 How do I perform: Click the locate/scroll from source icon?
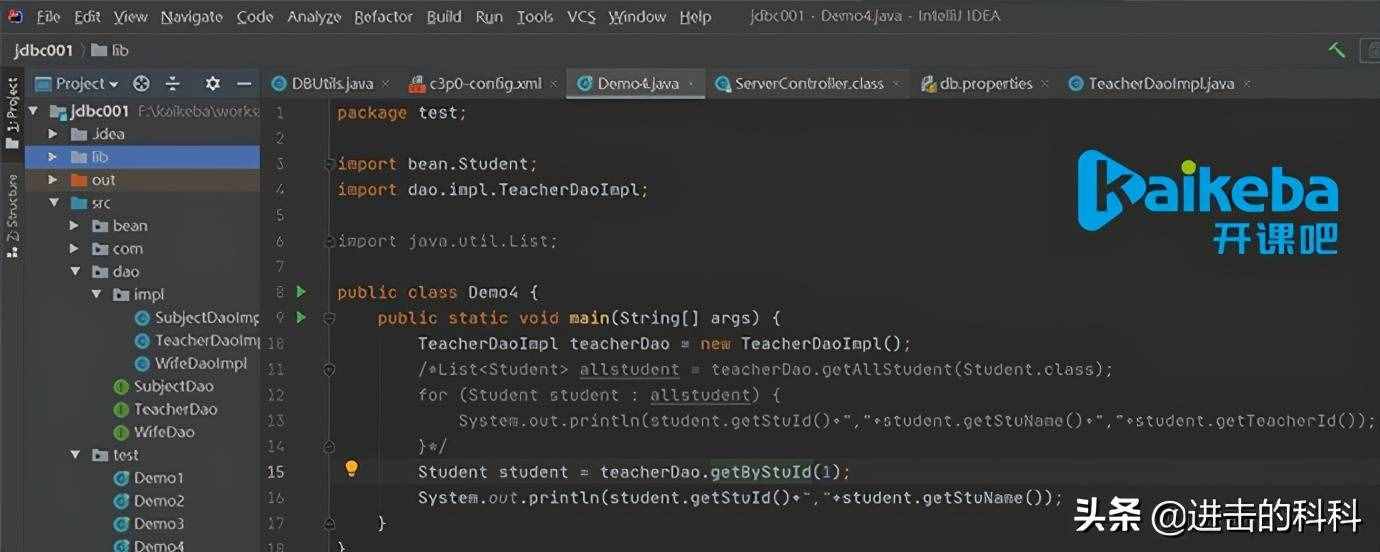tap(142, 84)
